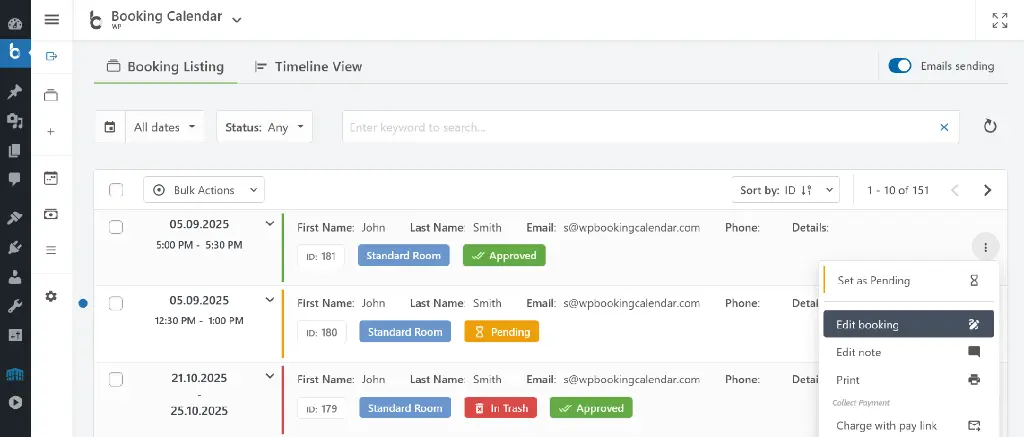Click the plus add booking sidebar icon
This screenshot has height=437, width=1024.
pyautogui.click(x=51, y=131)
